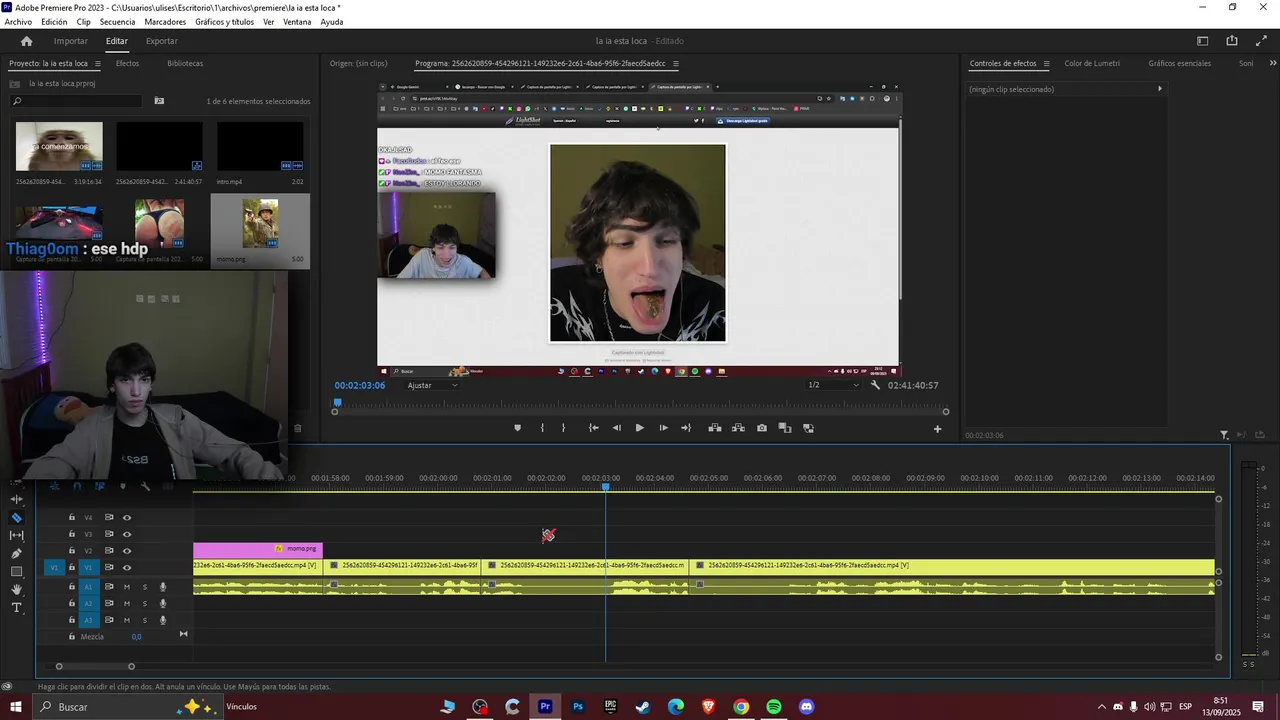Go to the Home screen icon
The height and width of the screenshot is (720, 1280).
(x=27, y=41)
